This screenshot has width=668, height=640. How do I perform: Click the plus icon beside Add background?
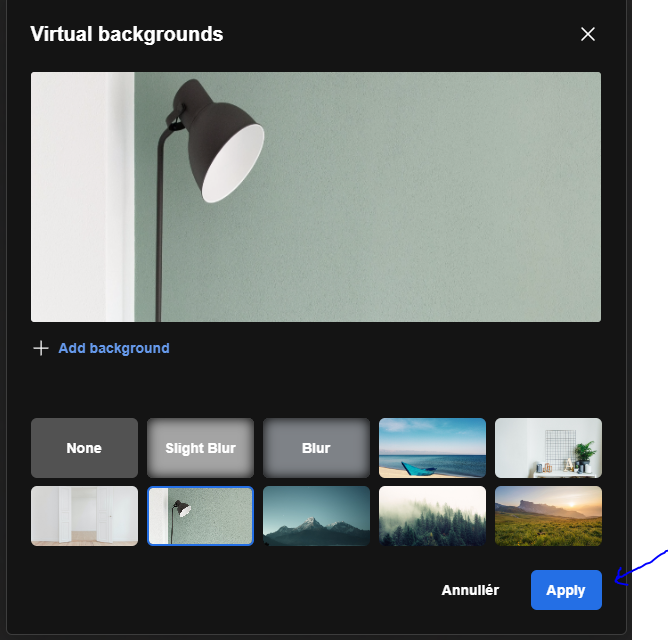point(41,348)
